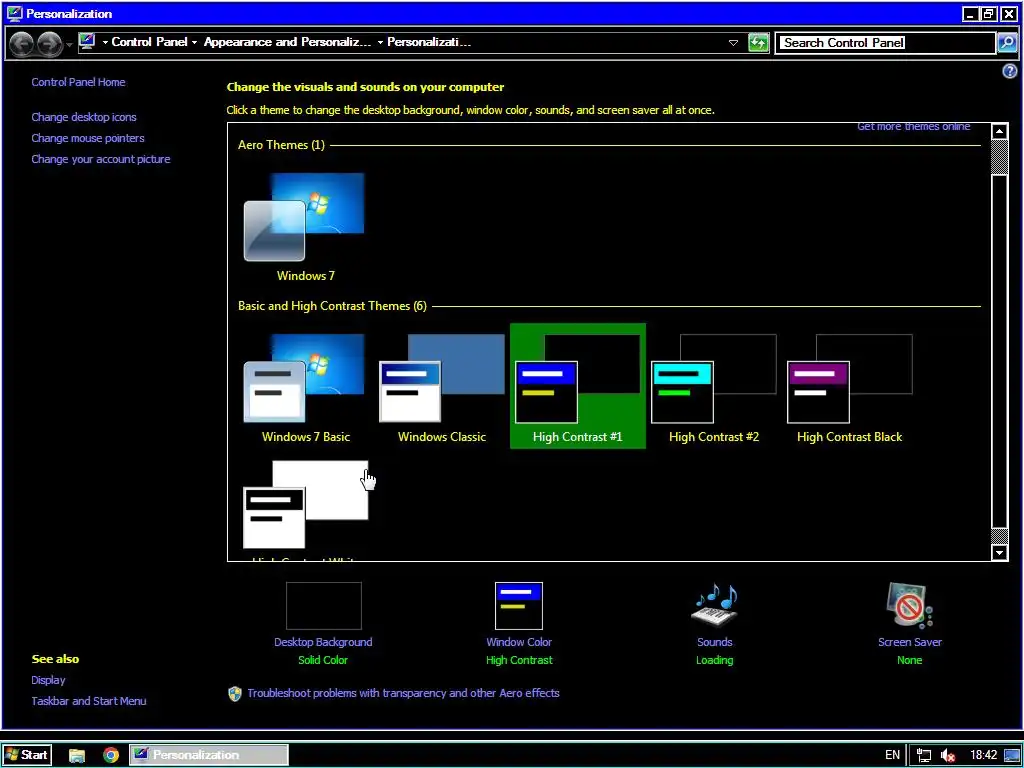Open Taskbar and Start Menu link

click(x=89, y=701)
